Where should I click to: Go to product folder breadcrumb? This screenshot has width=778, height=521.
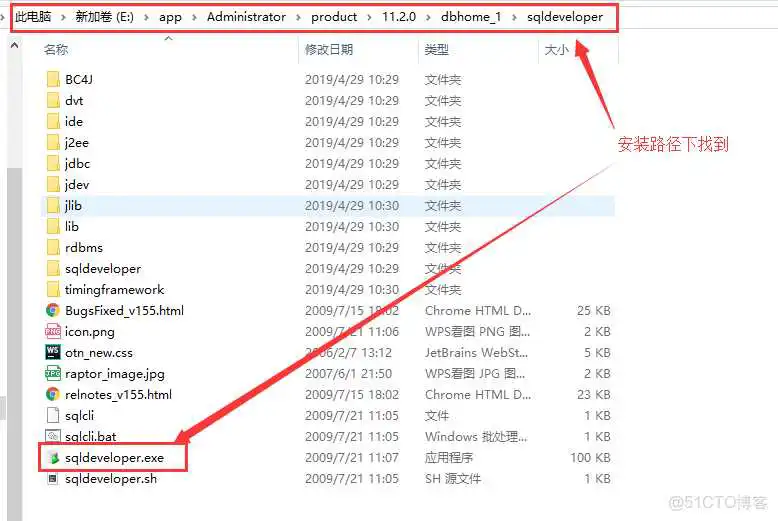(x=334, y=17)
